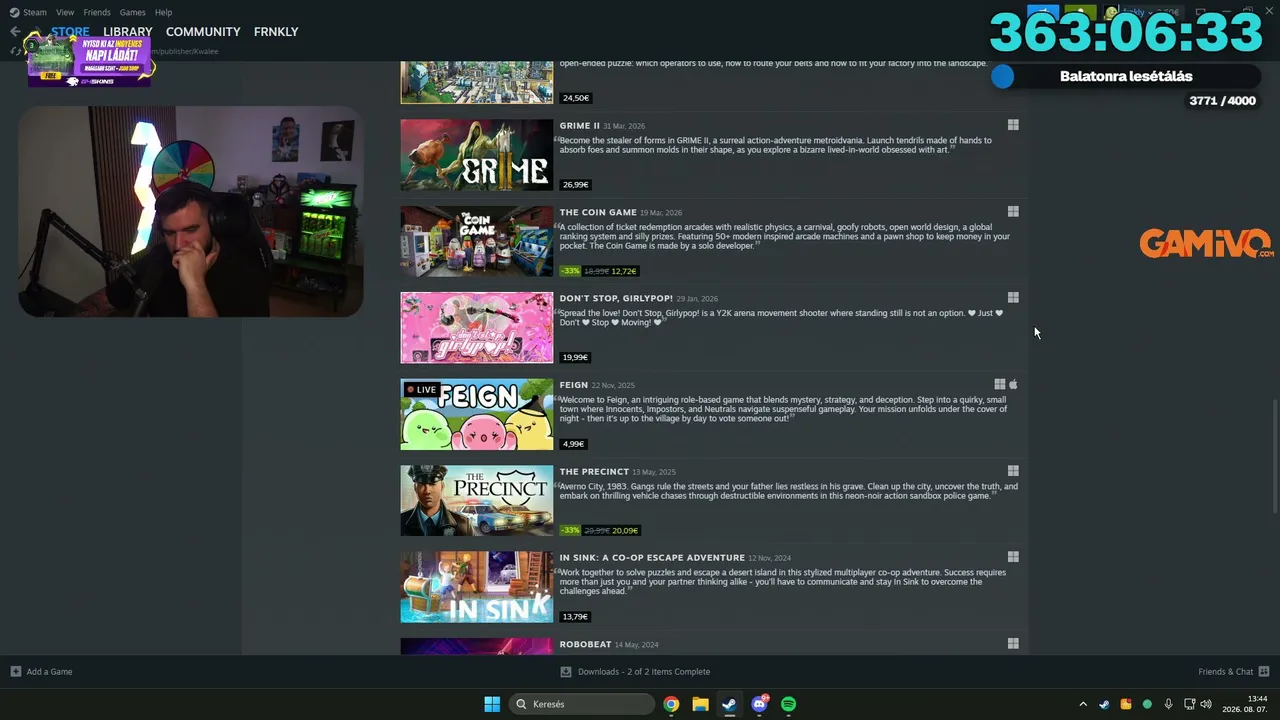
Task: Open the Steam logo menu
Action: (14, 12)
